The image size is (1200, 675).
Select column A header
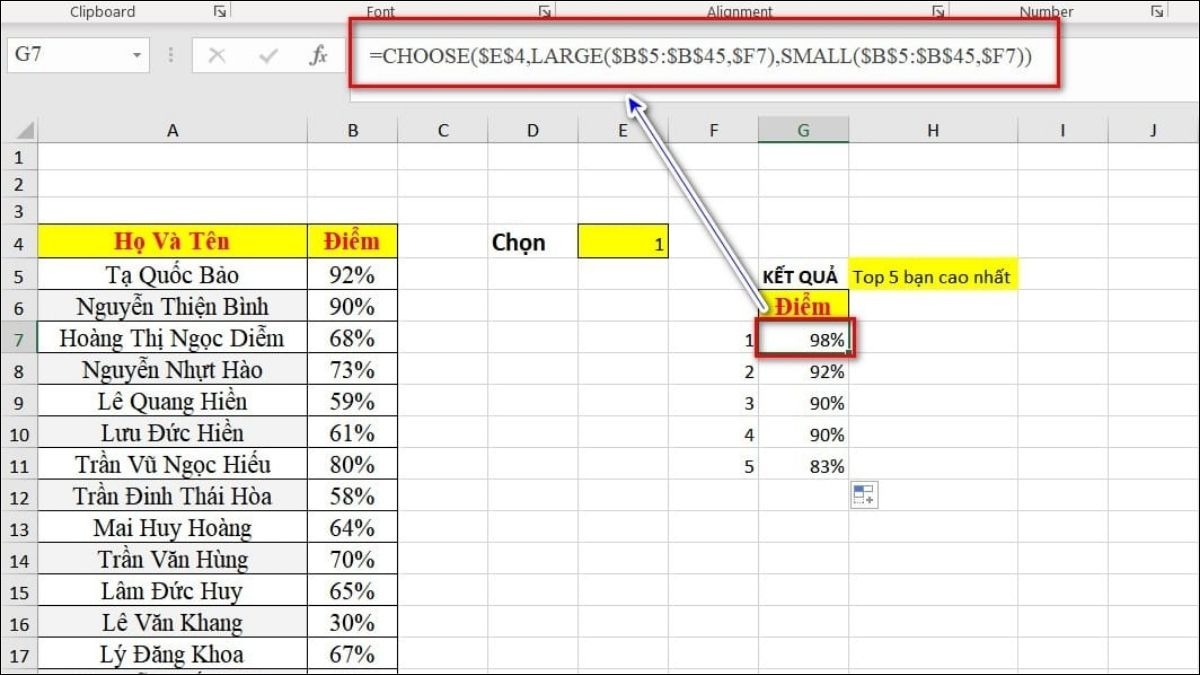click(x=173, y=130)
